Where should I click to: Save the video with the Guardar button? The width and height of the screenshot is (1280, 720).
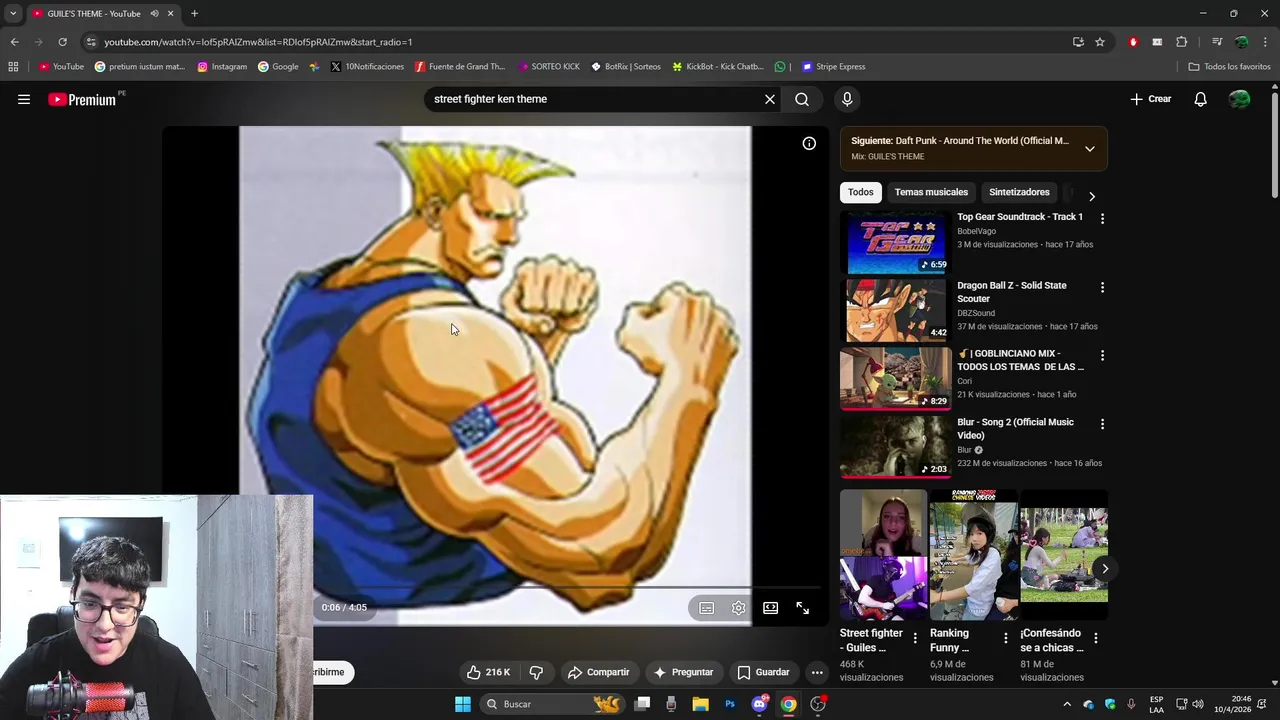763,672
